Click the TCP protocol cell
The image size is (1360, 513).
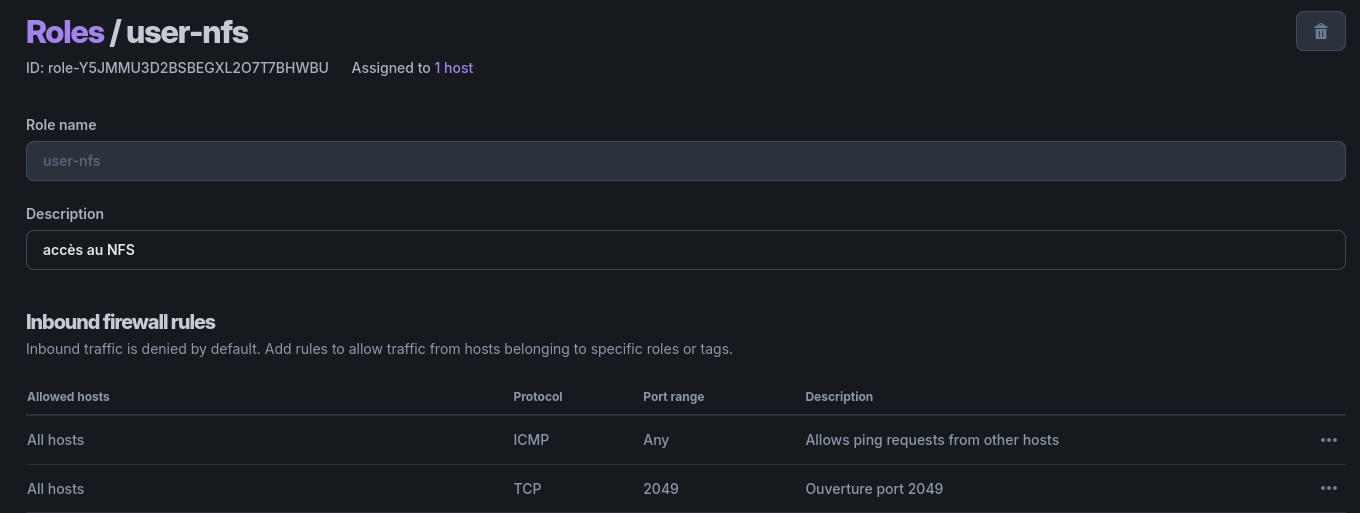coord(527,489)
